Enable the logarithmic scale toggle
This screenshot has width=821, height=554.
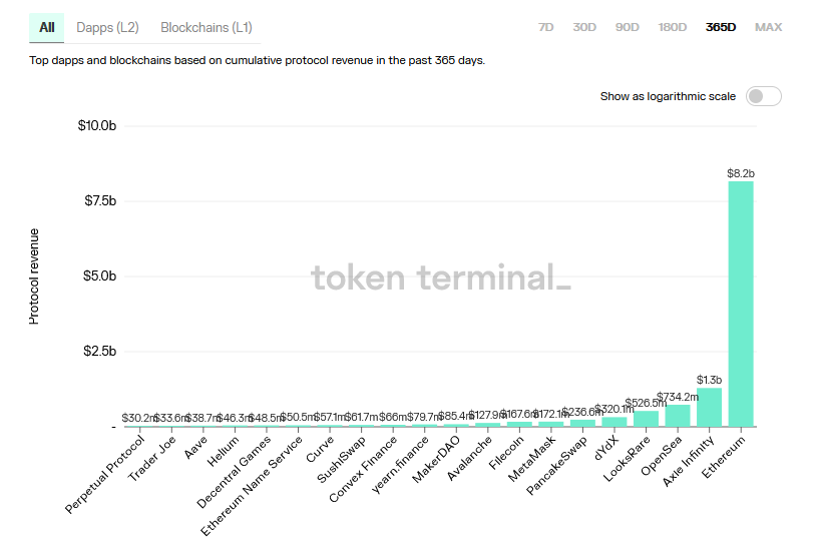click(x=763, y=96)
